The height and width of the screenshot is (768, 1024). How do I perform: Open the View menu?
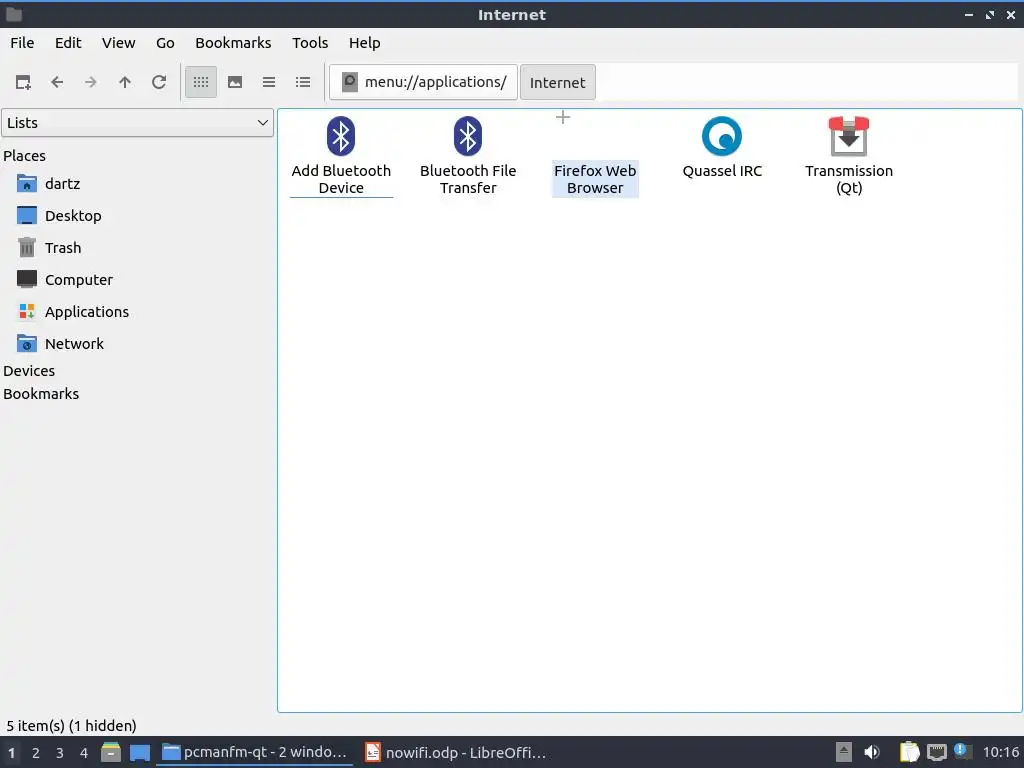coord(118,43)
